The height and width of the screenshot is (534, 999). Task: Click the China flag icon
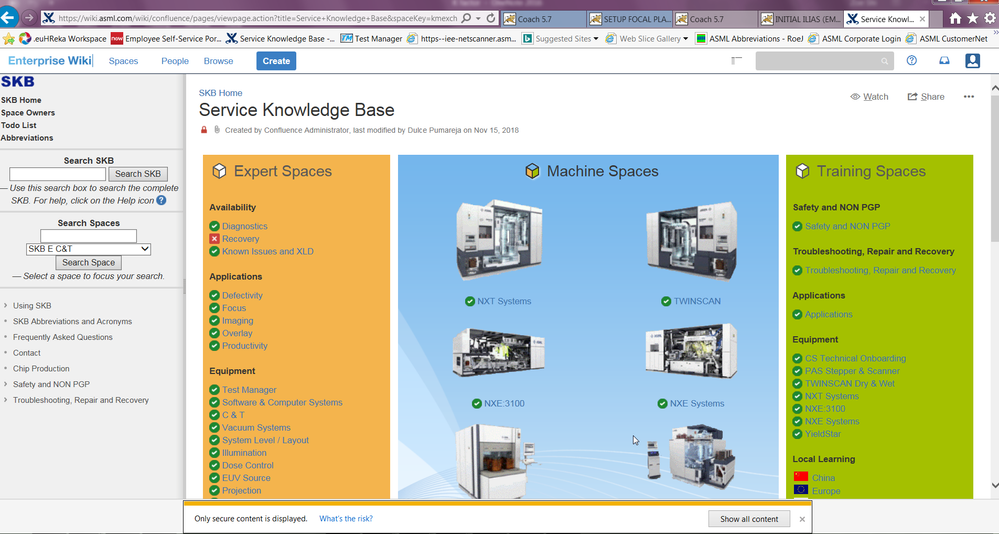point(801,477)
